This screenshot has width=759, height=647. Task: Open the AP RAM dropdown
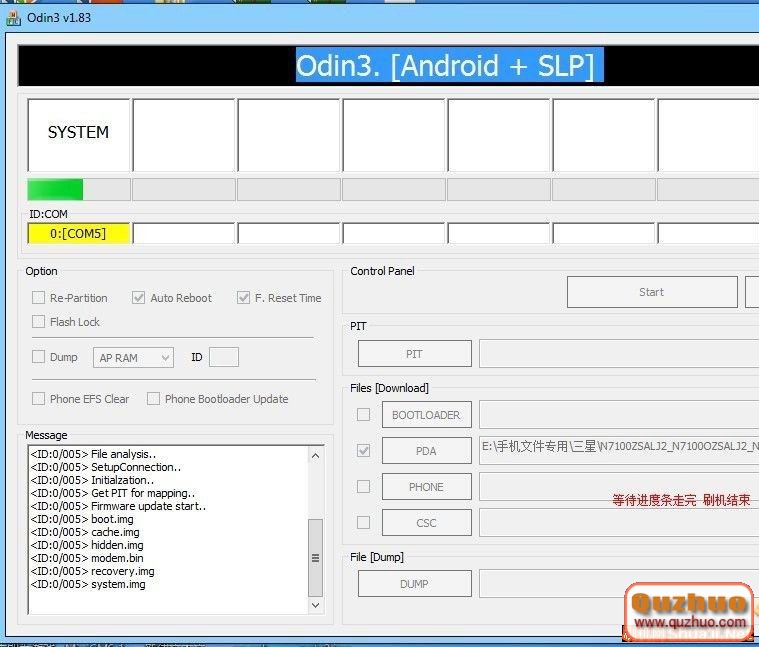pyautogui.click(x=135, y=357)
